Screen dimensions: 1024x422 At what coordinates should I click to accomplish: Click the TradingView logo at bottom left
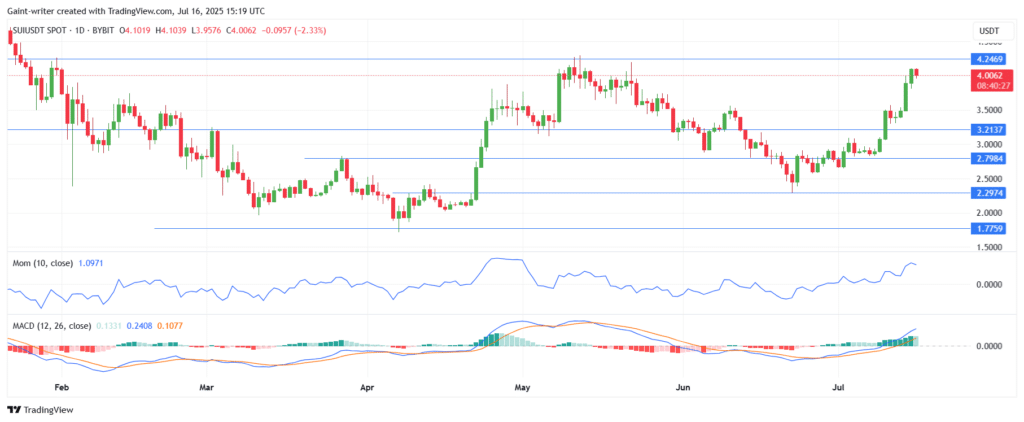(x=40, y=410)
